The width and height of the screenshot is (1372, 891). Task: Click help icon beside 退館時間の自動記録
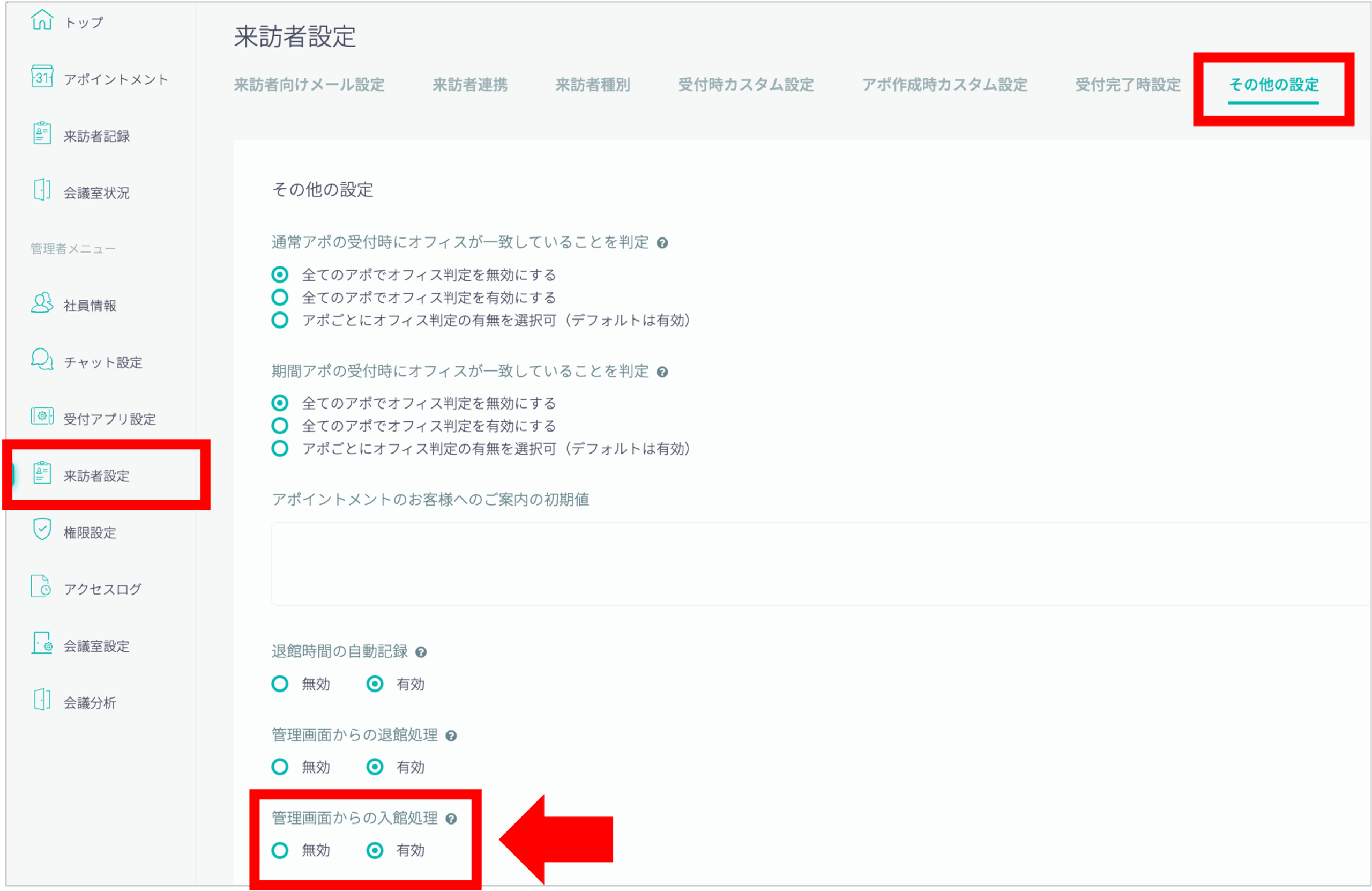(421, 652)
